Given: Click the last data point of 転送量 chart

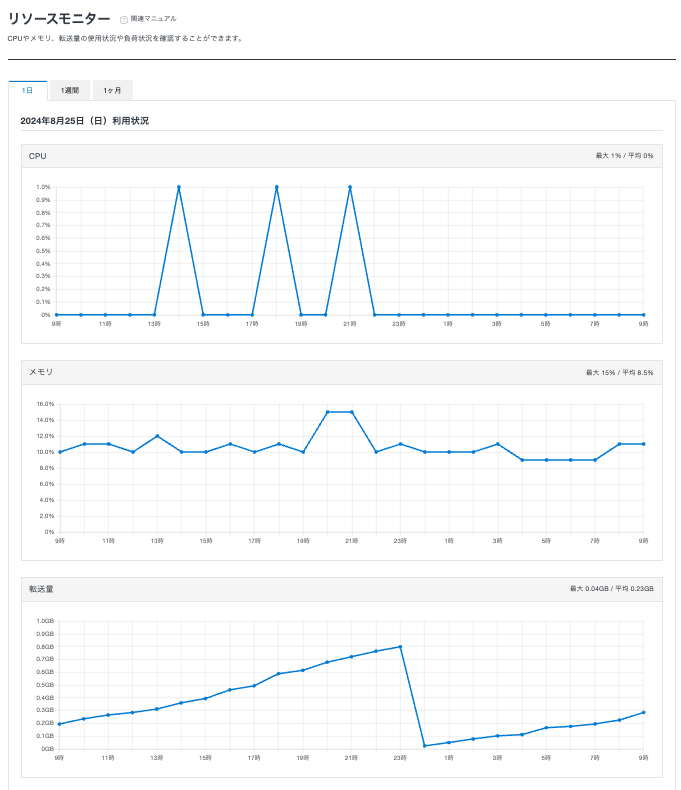Looking at the screenshot, I should coord(643,712).
